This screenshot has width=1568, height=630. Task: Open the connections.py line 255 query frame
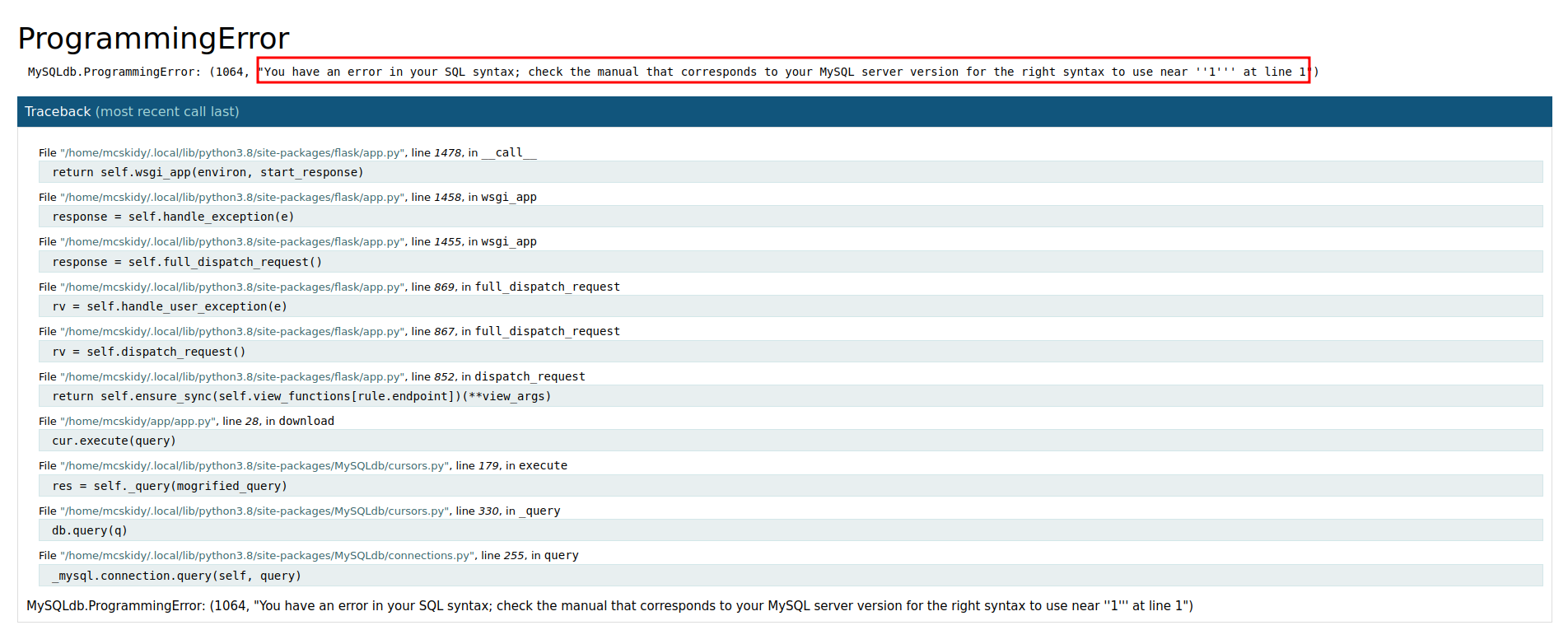[x=309, y=555]
